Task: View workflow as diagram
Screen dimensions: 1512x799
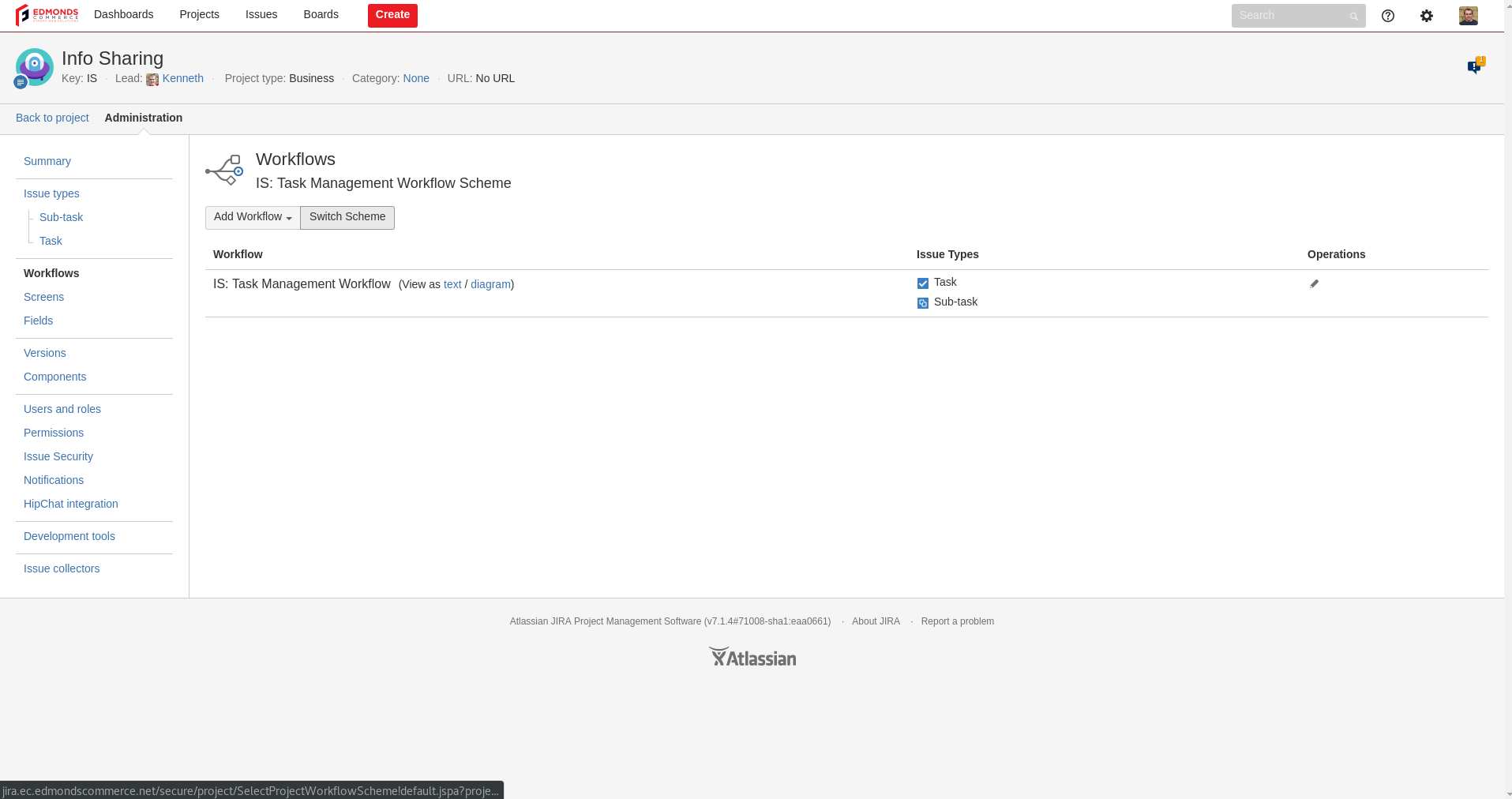Action: pyautogui.click(x=490, y=284)
